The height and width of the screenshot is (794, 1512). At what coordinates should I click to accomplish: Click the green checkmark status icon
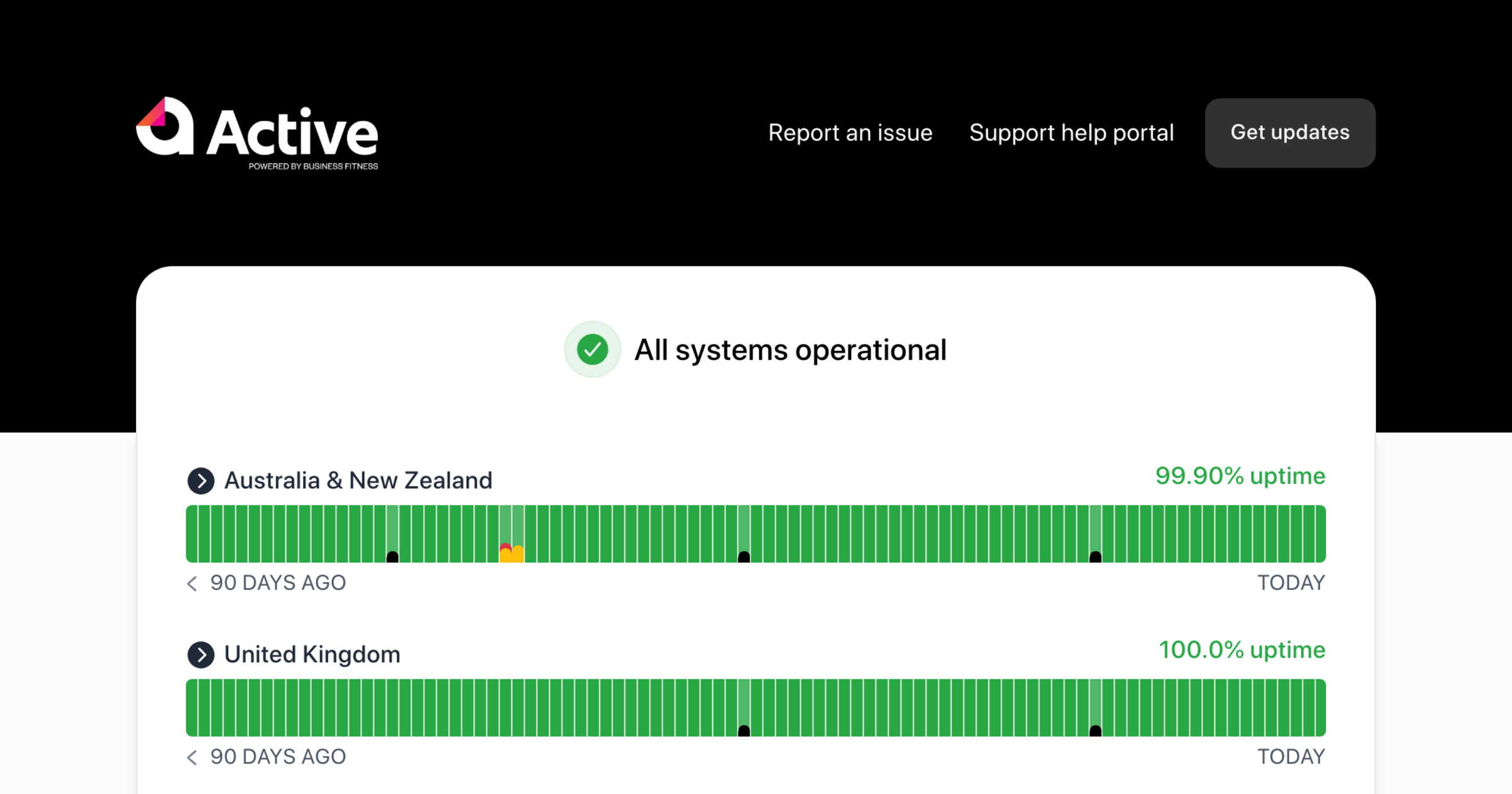(x=592, y=350)
